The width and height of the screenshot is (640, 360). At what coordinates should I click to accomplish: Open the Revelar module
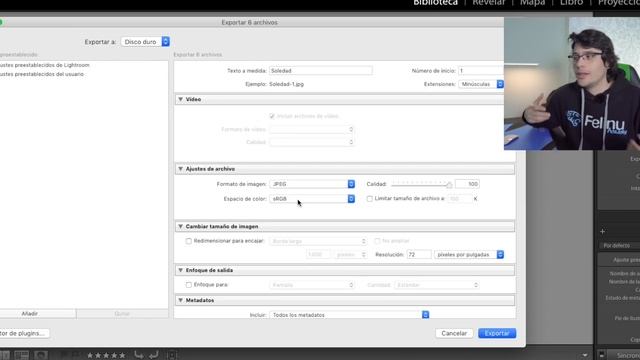coord(489,3)
